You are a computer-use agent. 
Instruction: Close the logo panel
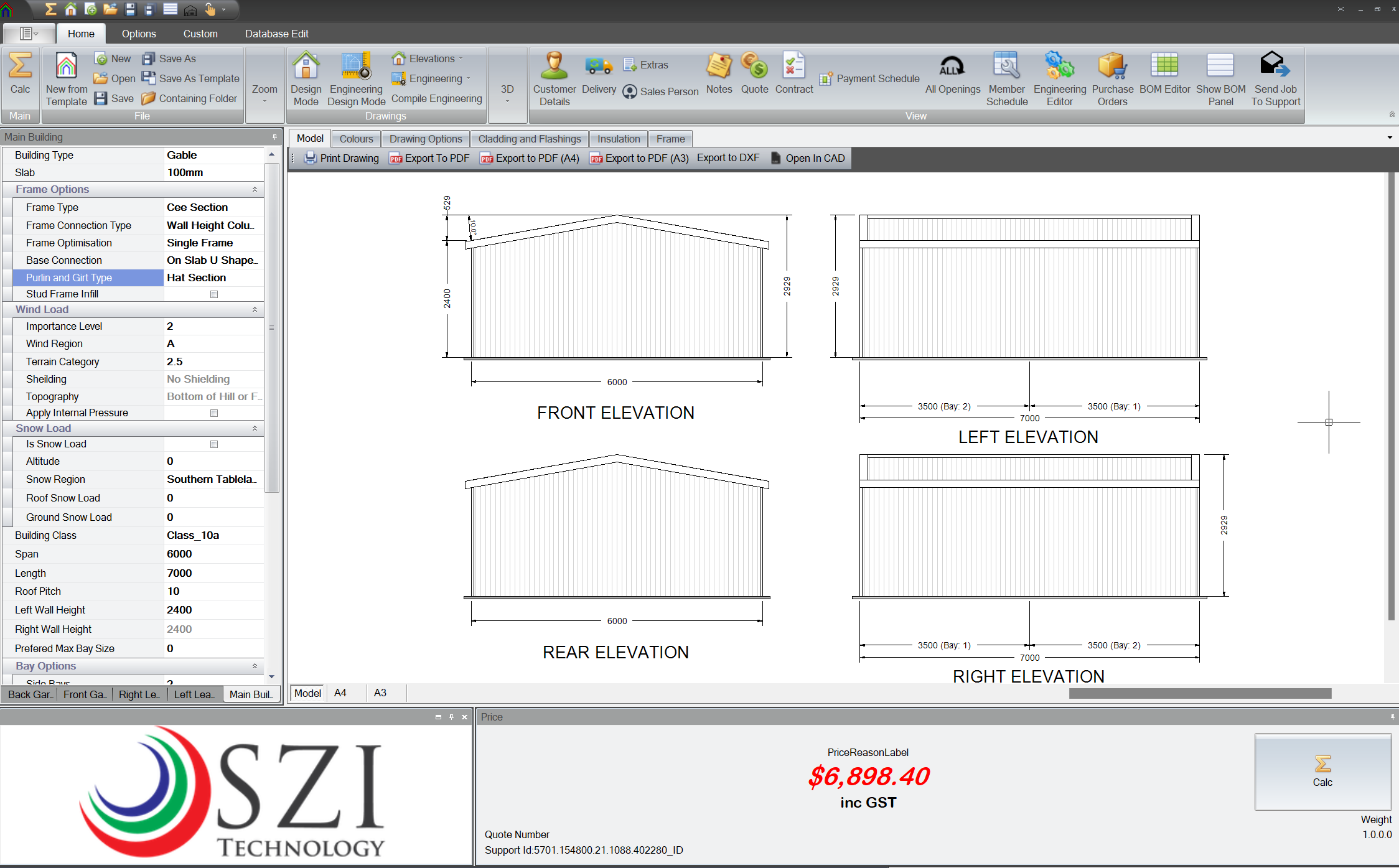pos(464,717)
